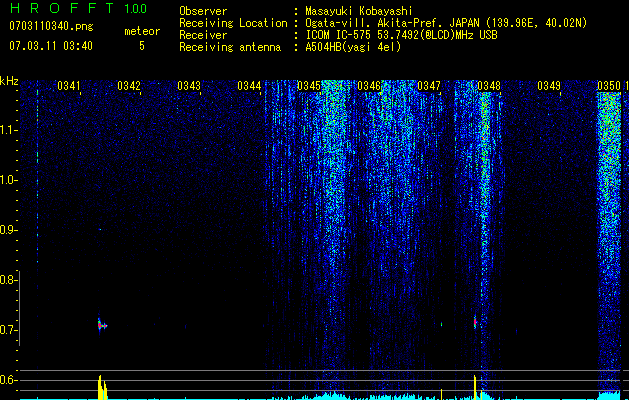
Task: Select the filename 0703110340.png
Action: pos(51,26)
